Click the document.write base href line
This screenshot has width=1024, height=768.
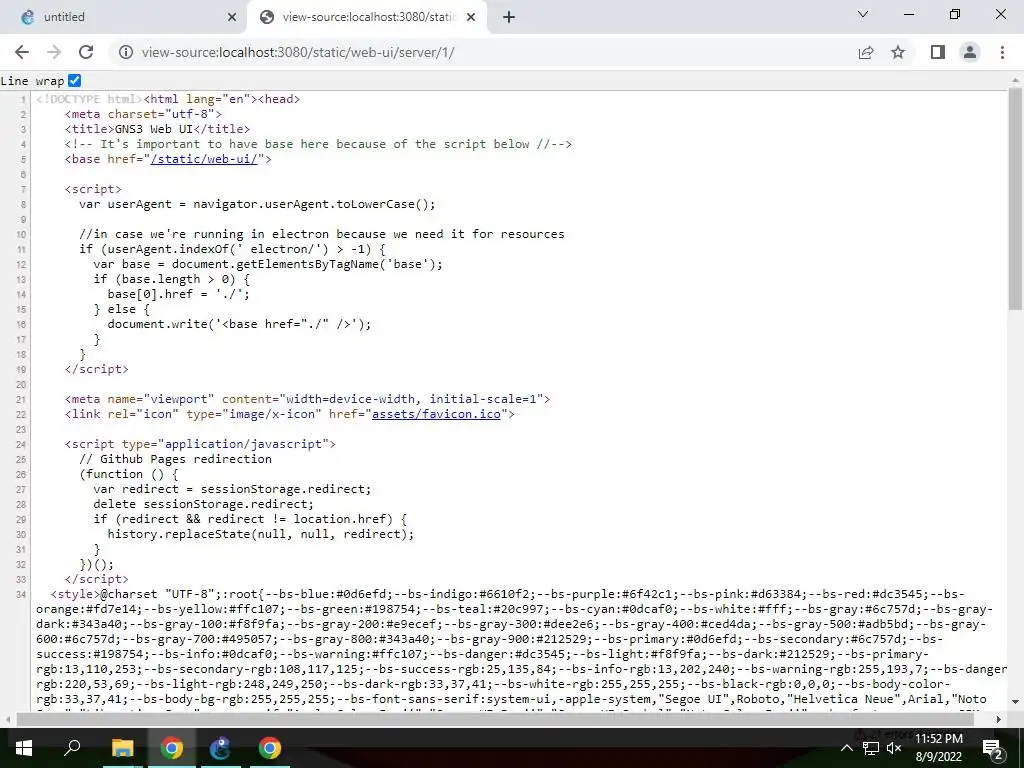pos(239,324)
